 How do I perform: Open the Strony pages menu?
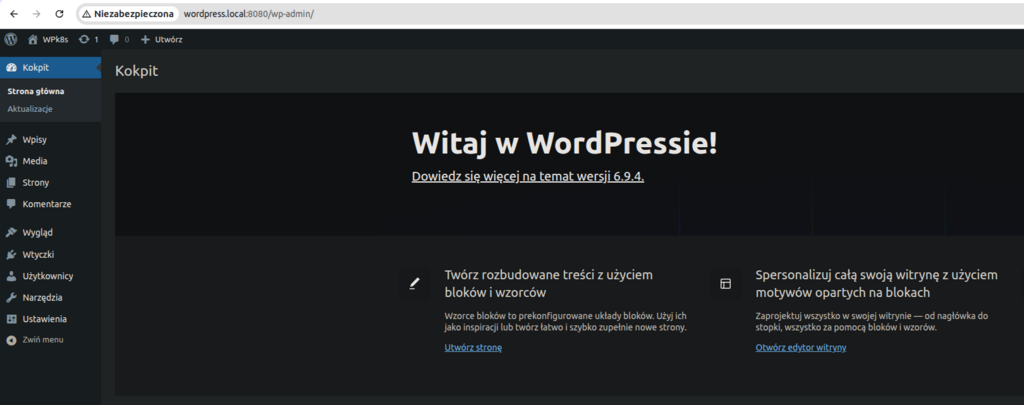click(x=35, y=182)
